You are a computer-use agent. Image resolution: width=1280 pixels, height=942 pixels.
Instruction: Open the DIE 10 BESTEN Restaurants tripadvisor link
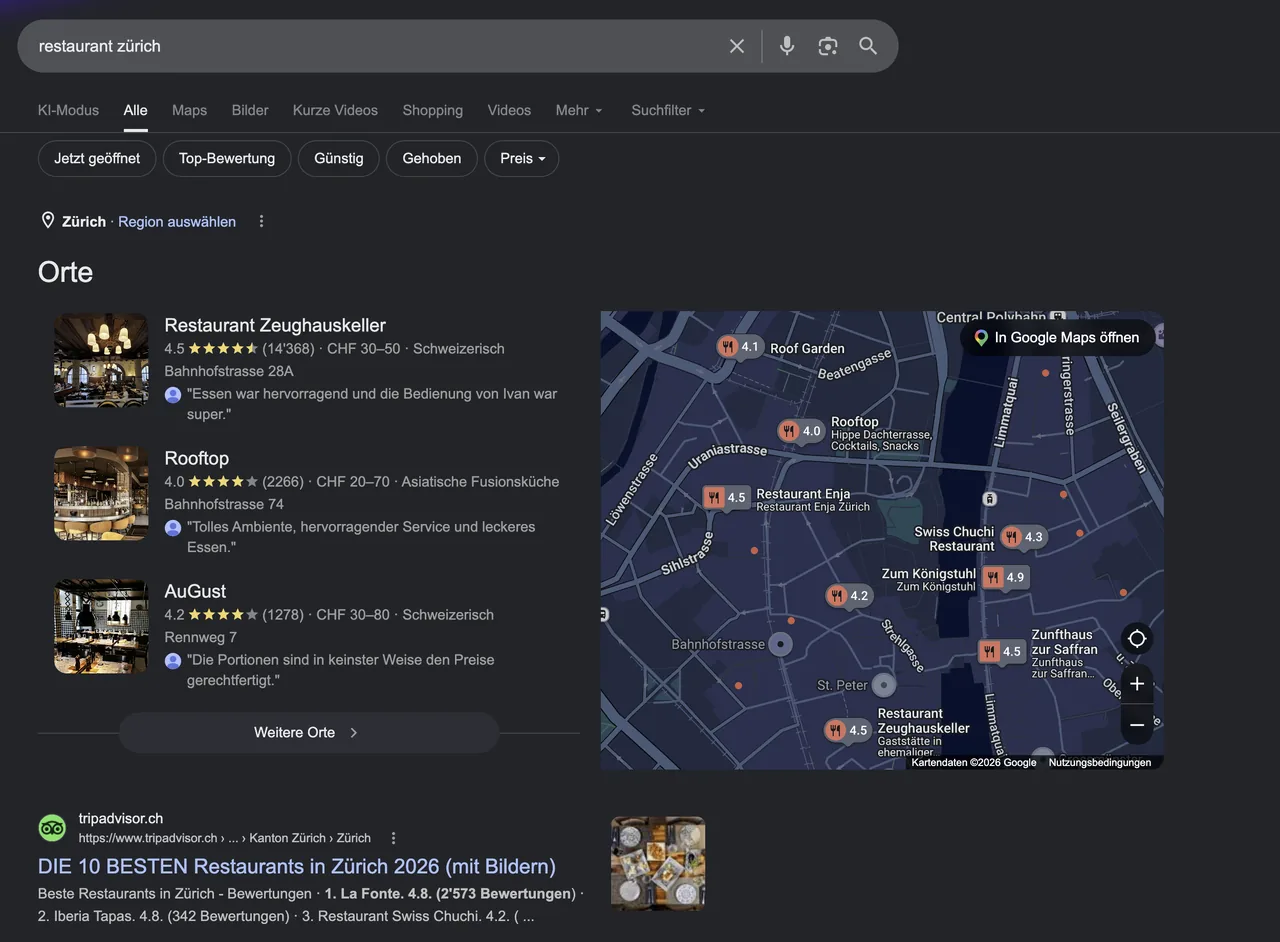click(x=297, y=866)
